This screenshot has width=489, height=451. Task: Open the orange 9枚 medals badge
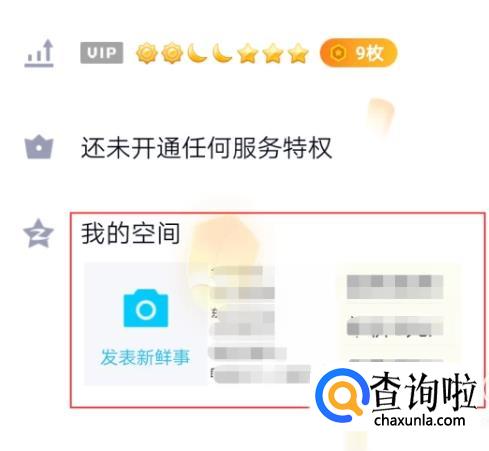(358, 53)
